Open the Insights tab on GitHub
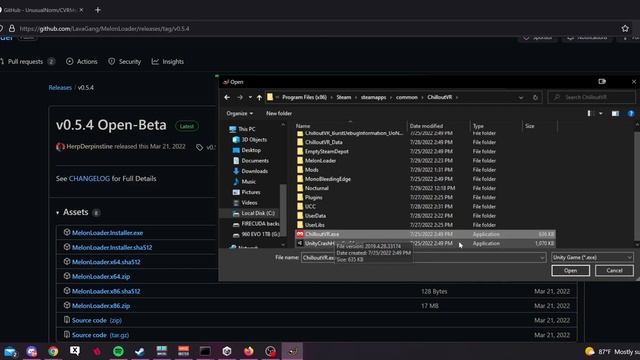Image resolution: width=640 pixels, height=360 pixels. tap(168, 62)
